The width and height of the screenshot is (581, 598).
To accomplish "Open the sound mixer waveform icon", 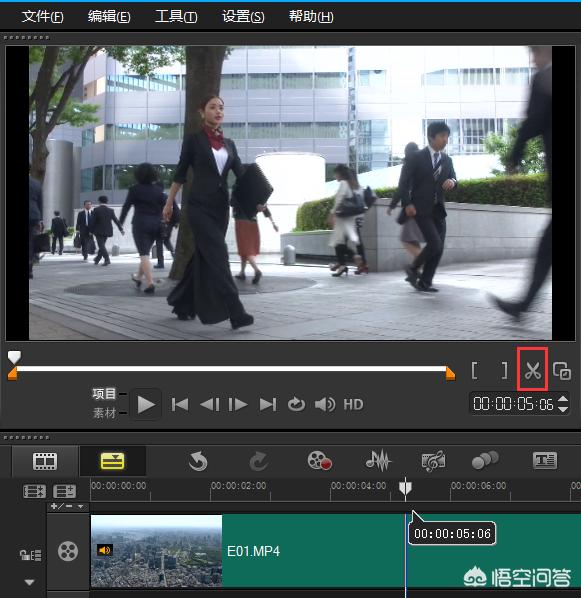I will (378, 460).
